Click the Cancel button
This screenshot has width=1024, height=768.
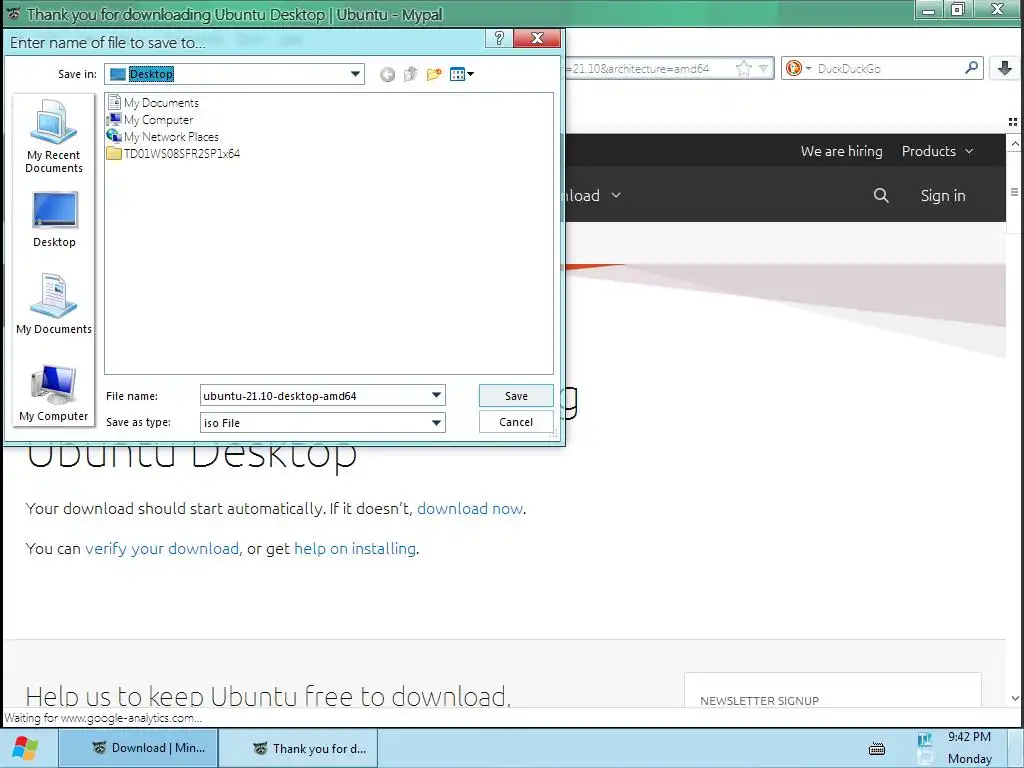pos(516,422)
